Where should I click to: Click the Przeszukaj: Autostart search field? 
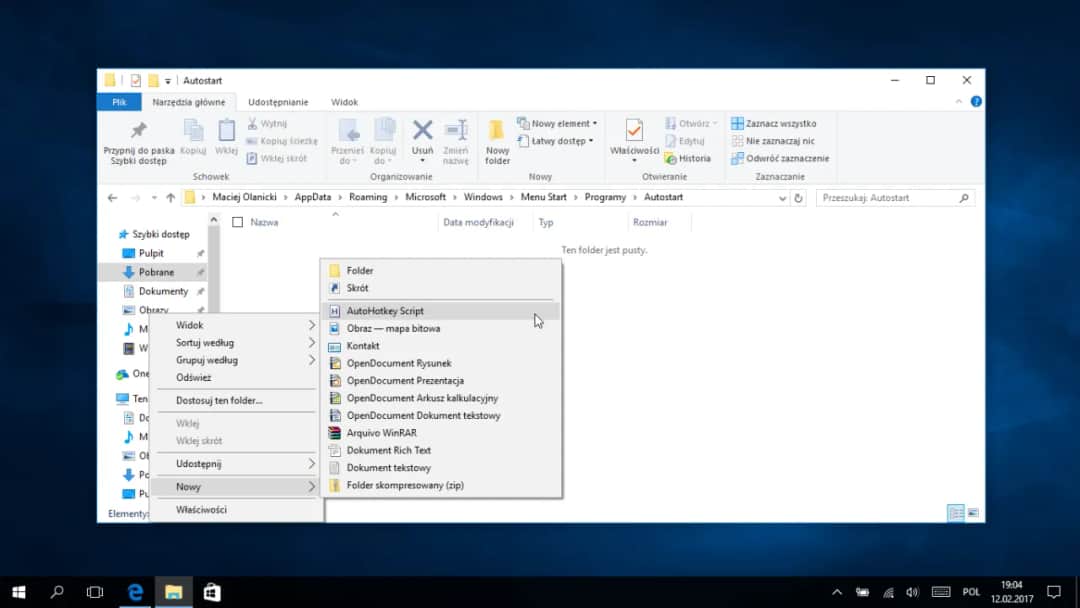893,197
